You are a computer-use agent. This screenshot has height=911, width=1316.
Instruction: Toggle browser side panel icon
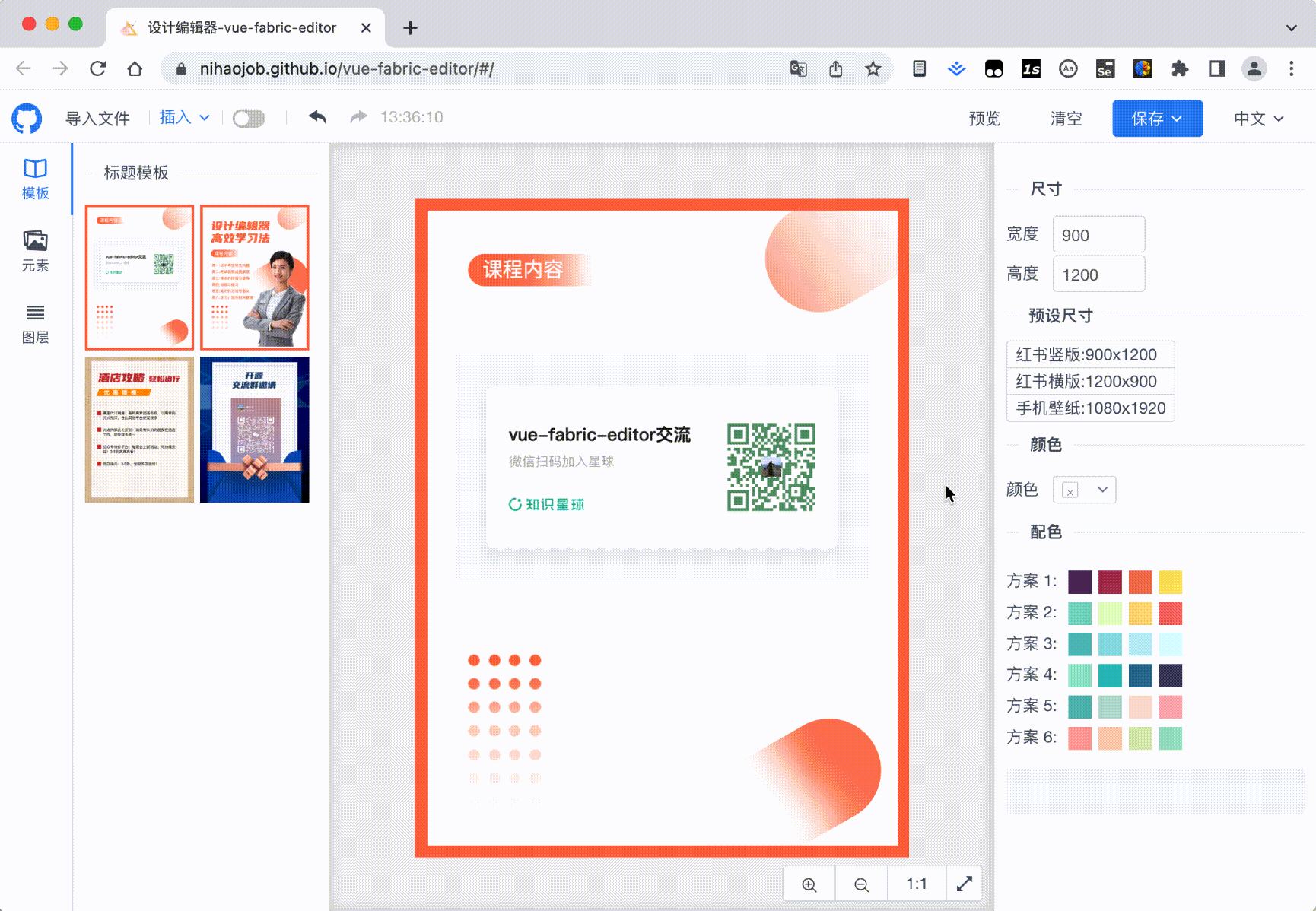1217,68
